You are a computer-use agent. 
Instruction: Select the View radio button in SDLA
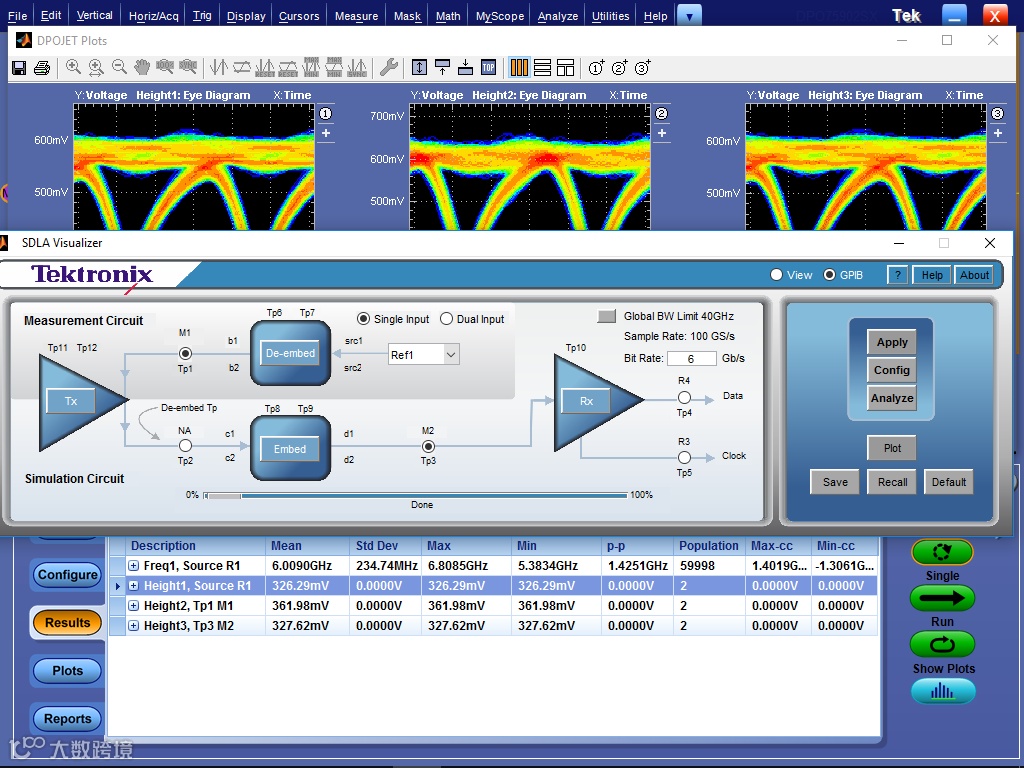point(776,275)
